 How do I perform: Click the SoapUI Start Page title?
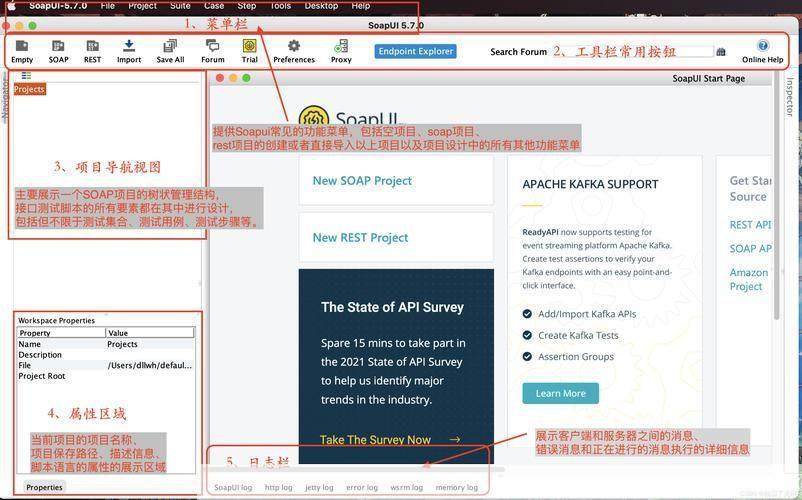pos(708,78)
